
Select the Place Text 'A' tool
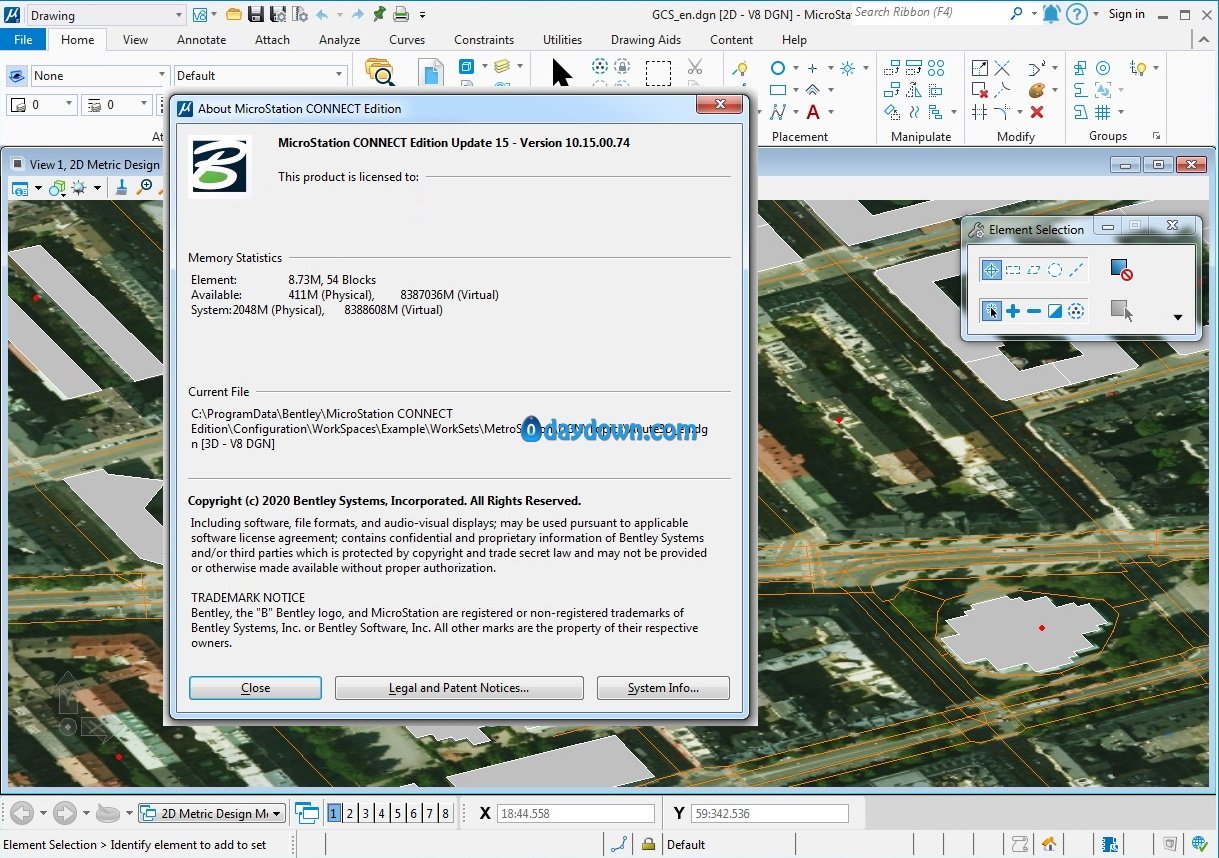[x=813, y=112]
